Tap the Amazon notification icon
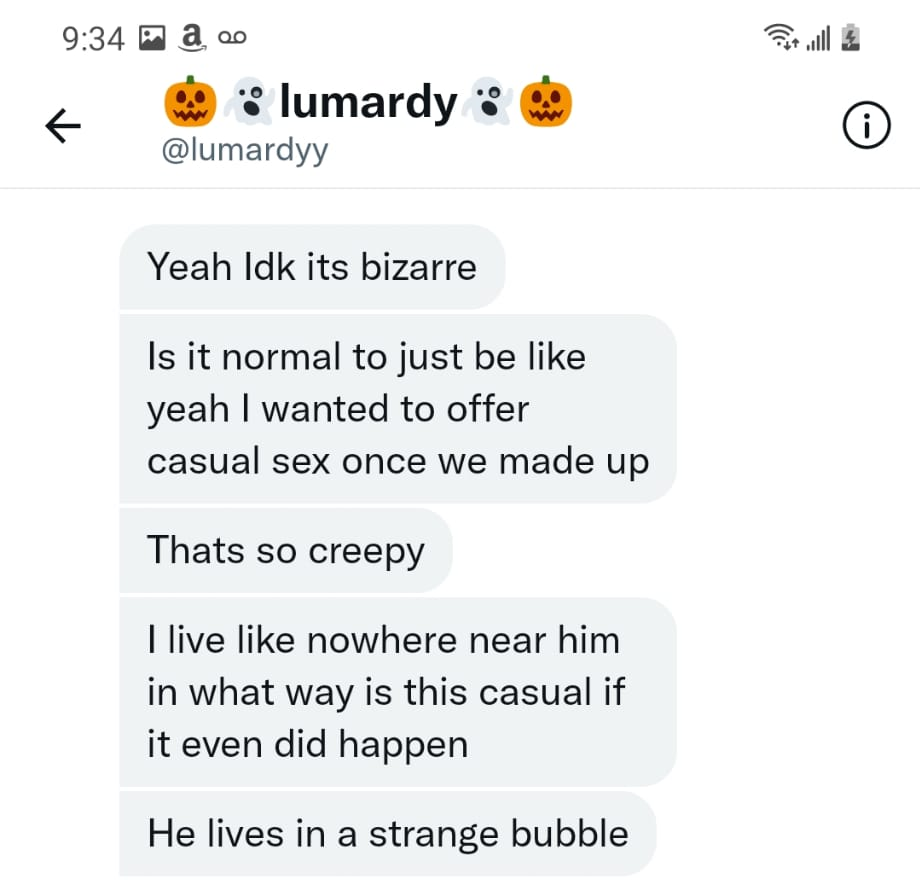 193,38
